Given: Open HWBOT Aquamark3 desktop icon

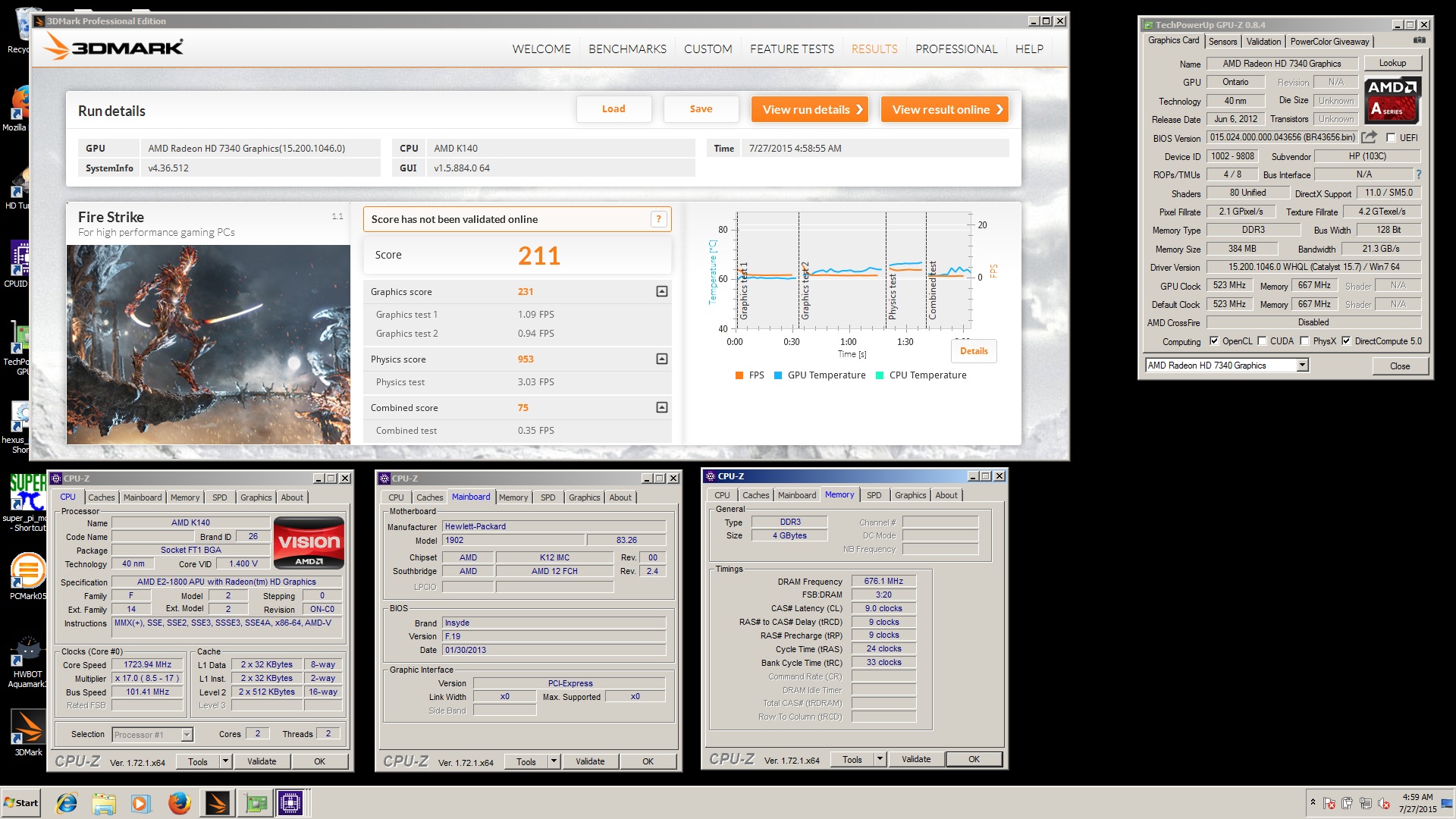Looking at the screenshot, I should 28,662.
